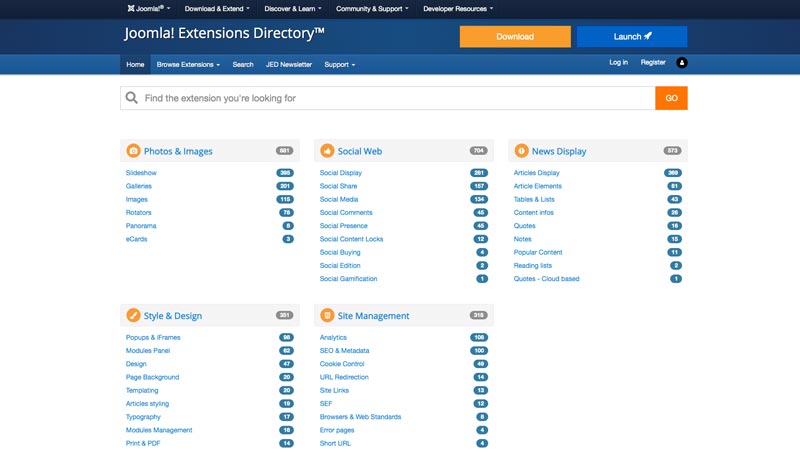
Task: Select the Social Gamification subcategory
Action: pyautogui.click(x=348, y=279)
